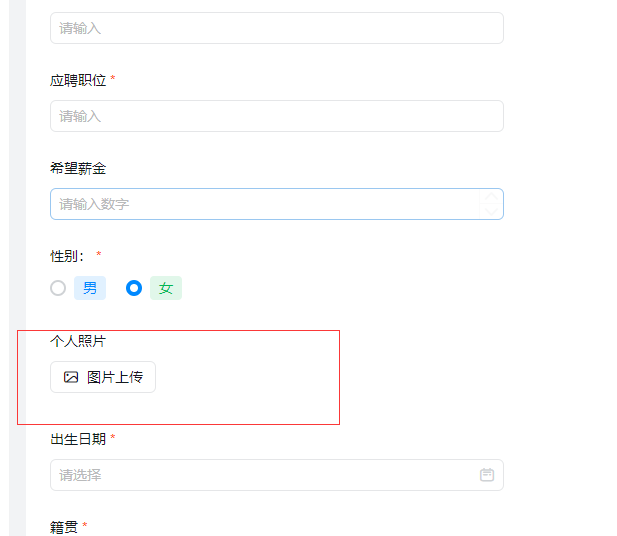Focus the 应聘职位 input field
The width and height of the screenshot is (617, 536).
pyautogui.click(x=277, y=116)
